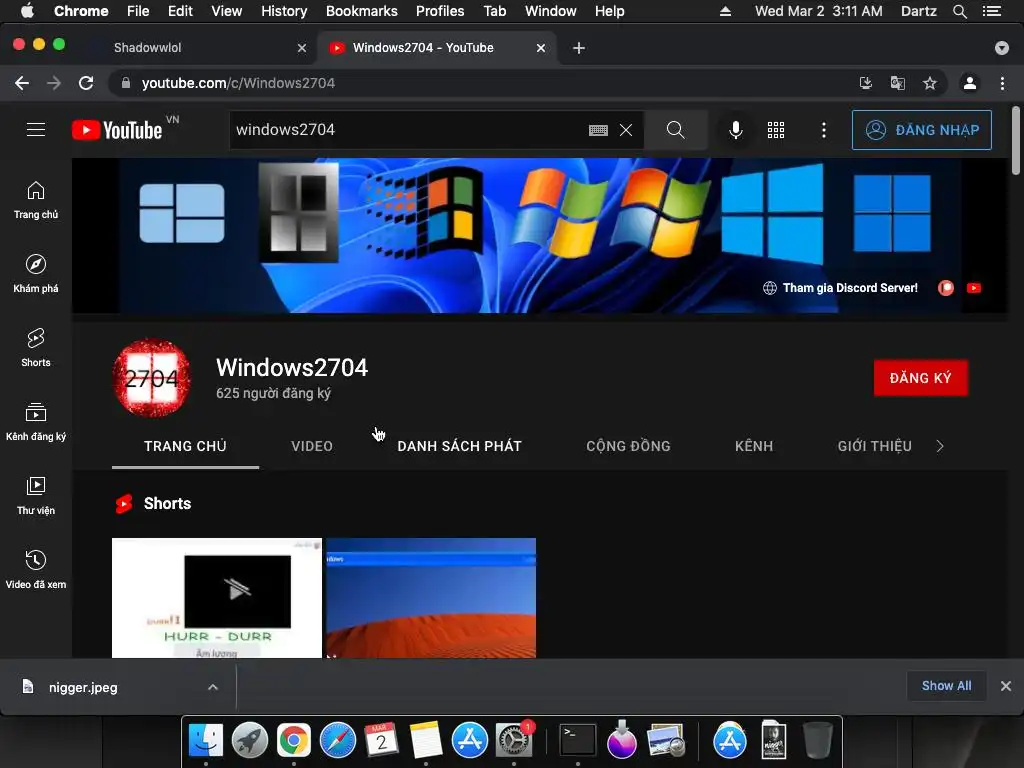Close the downloads bar

(1006, 686)
